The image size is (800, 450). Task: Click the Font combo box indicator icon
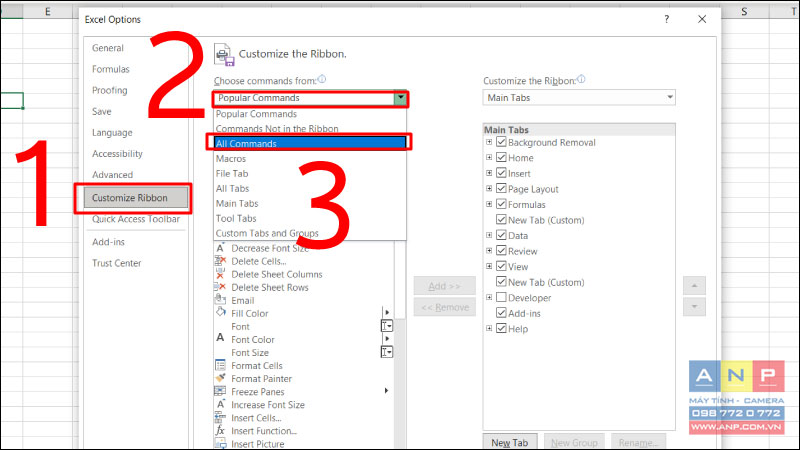click(x=387, y=326)
